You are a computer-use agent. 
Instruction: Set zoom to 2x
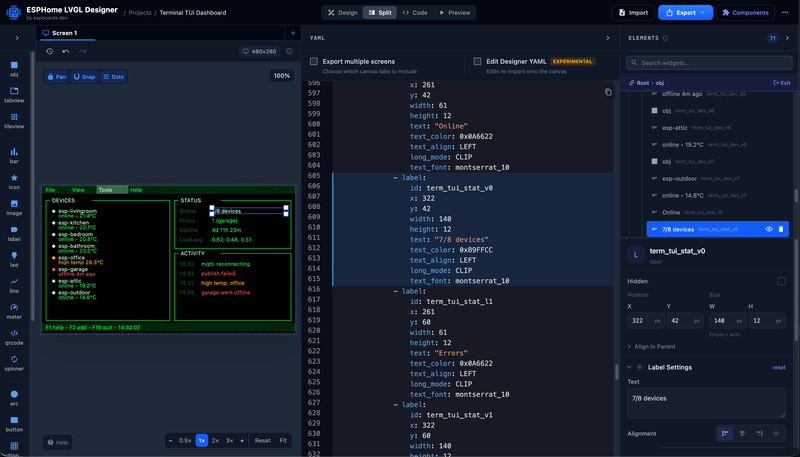(x=215, y=441)
